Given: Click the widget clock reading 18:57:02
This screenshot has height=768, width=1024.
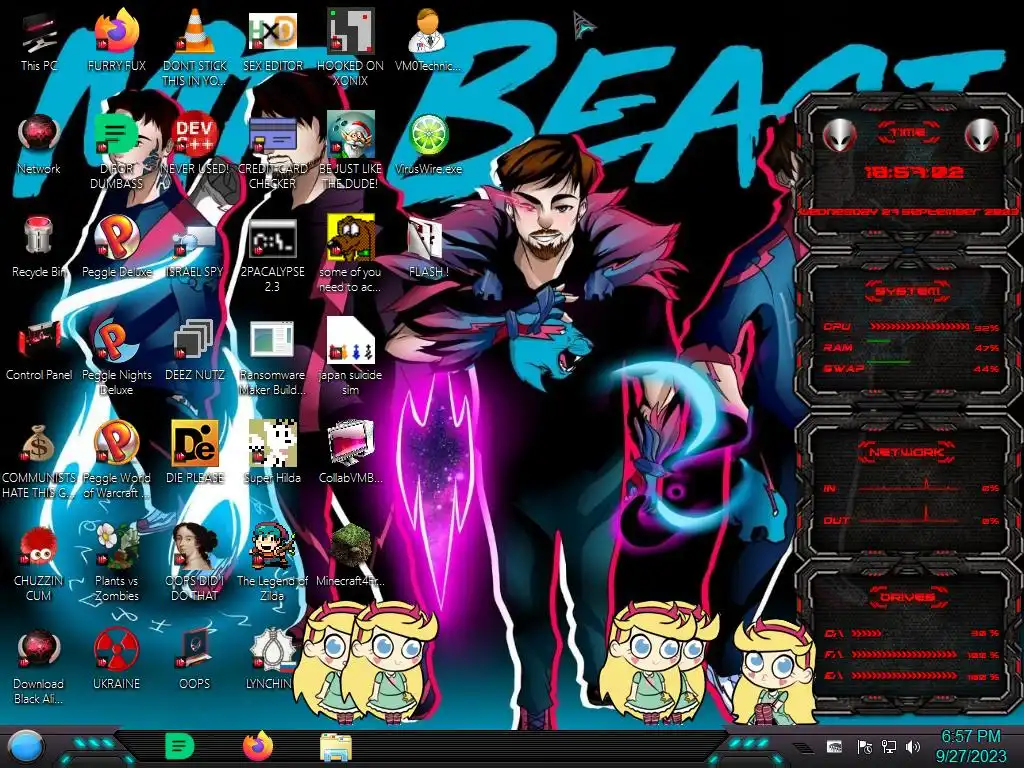Looking at the screenshot, I should coord(914,172).
